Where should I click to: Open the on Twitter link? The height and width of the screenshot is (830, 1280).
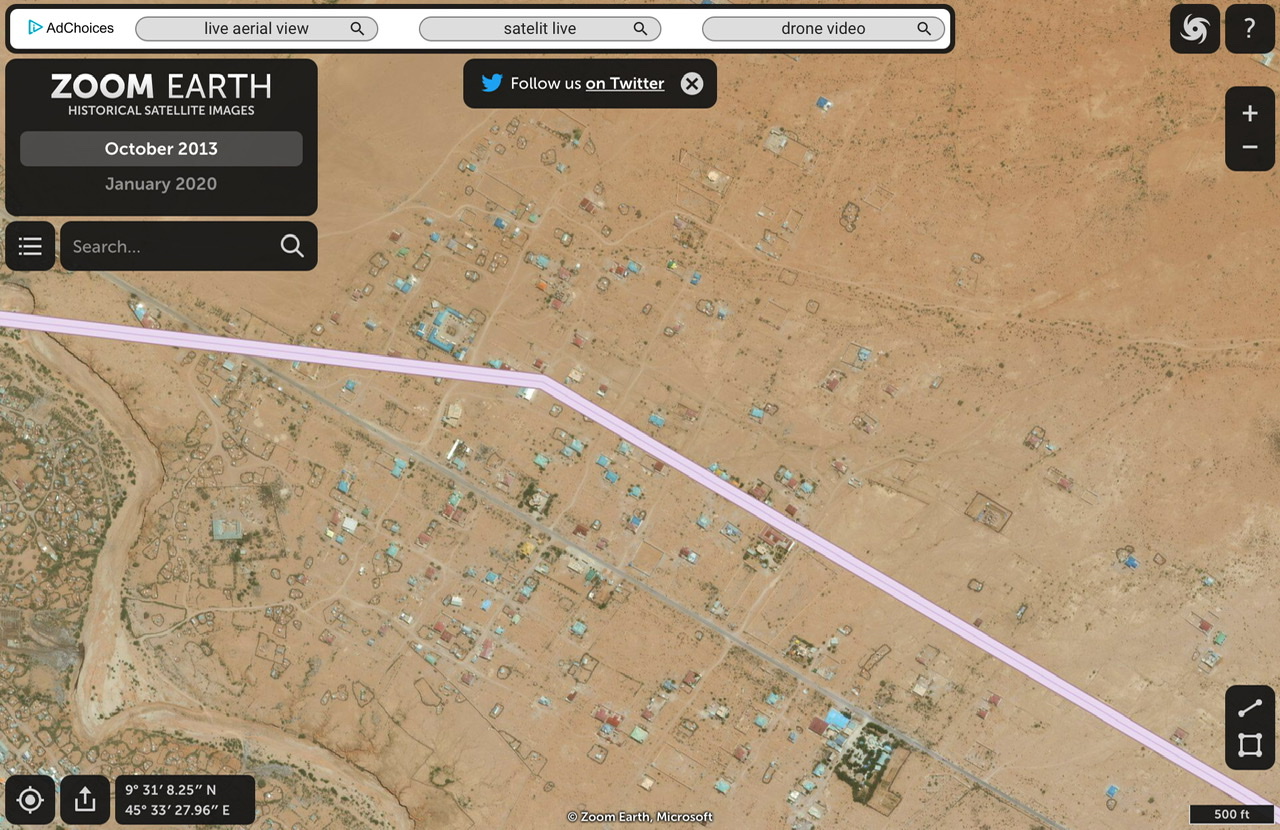[625, 84]
